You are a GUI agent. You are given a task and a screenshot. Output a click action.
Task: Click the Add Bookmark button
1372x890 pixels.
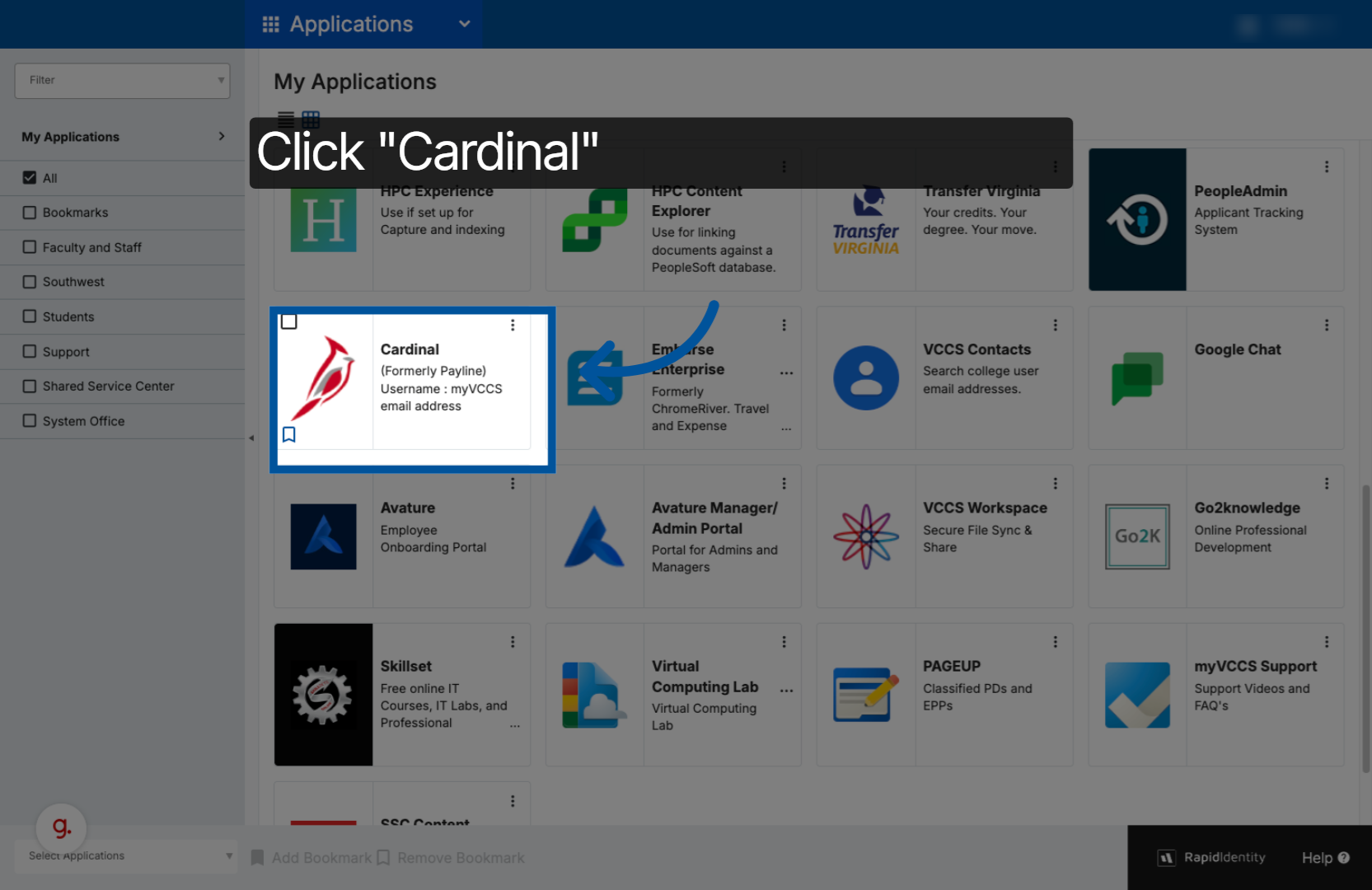coord(311,858)
